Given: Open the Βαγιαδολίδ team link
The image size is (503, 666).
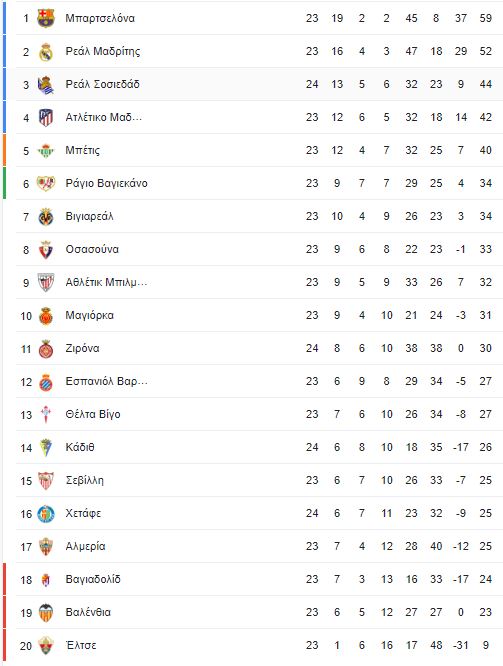Looking at the screenshot, I should (93, 579).
